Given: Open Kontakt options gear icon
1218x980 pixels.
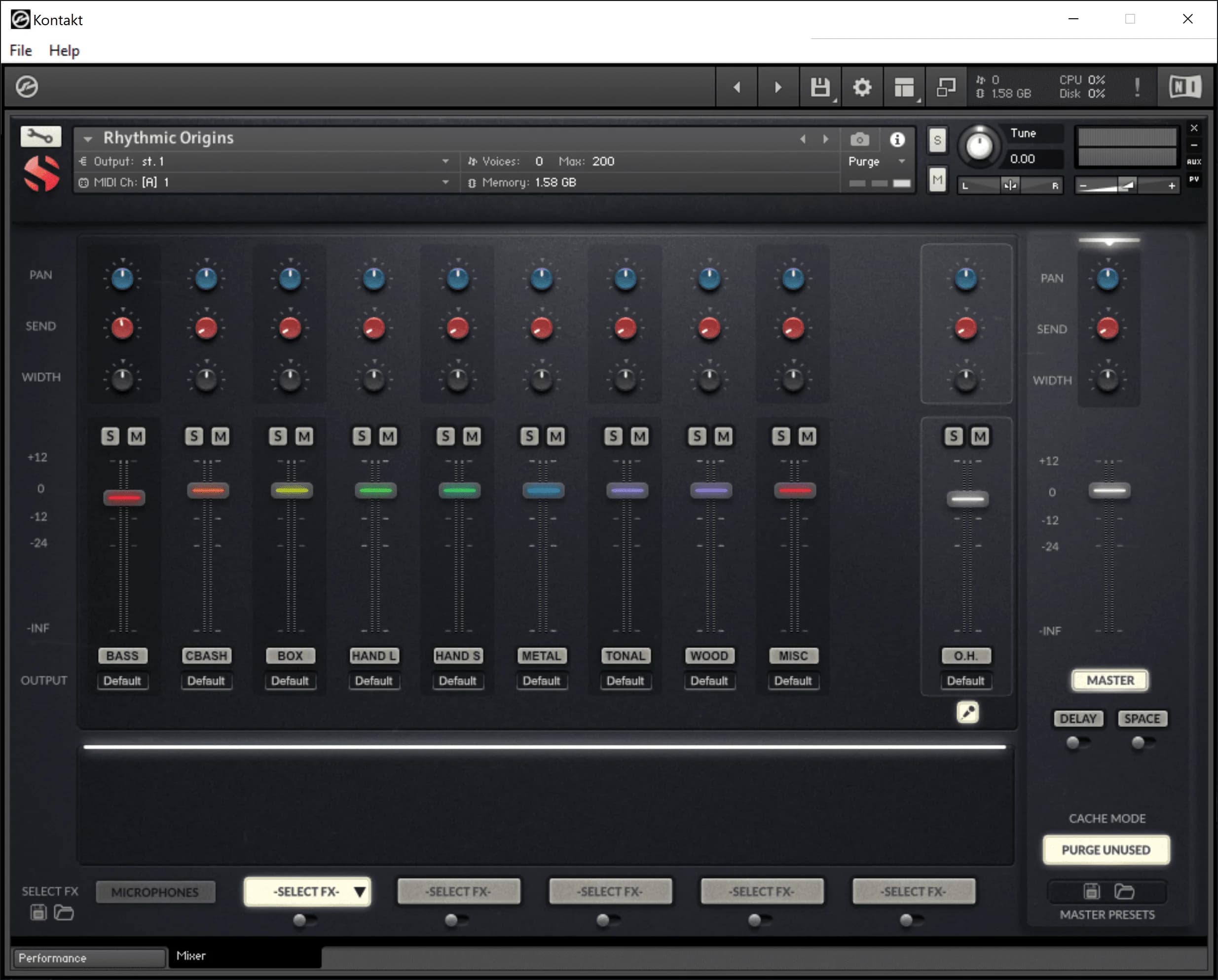Looking at the screenshot, I should click(x=861, y=87).
